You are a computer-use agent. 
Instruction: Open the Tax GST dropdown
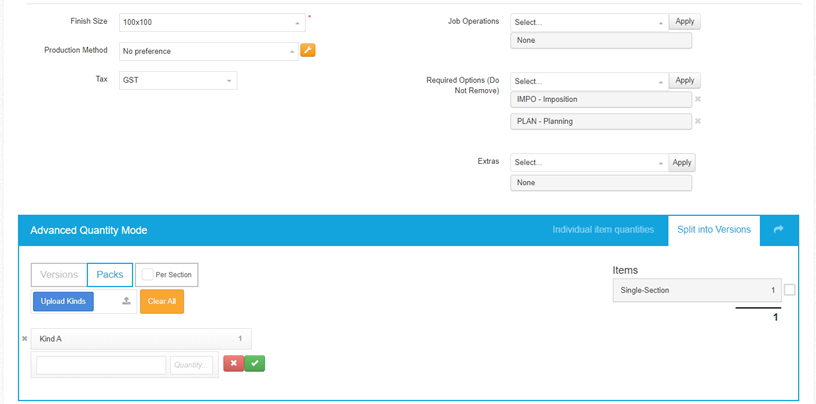coord(178,81)
